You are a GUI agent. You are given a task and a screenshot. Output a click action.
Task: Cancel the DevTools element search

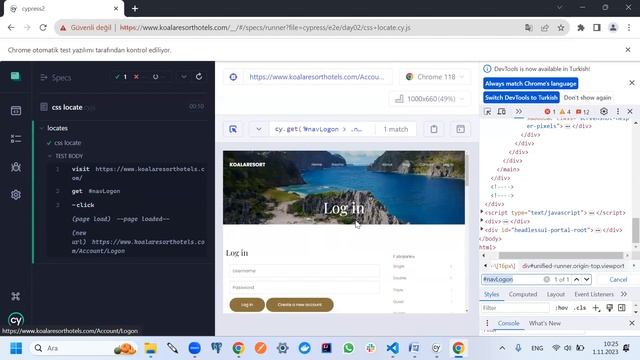pyautogui.click(x=618, y=280)
